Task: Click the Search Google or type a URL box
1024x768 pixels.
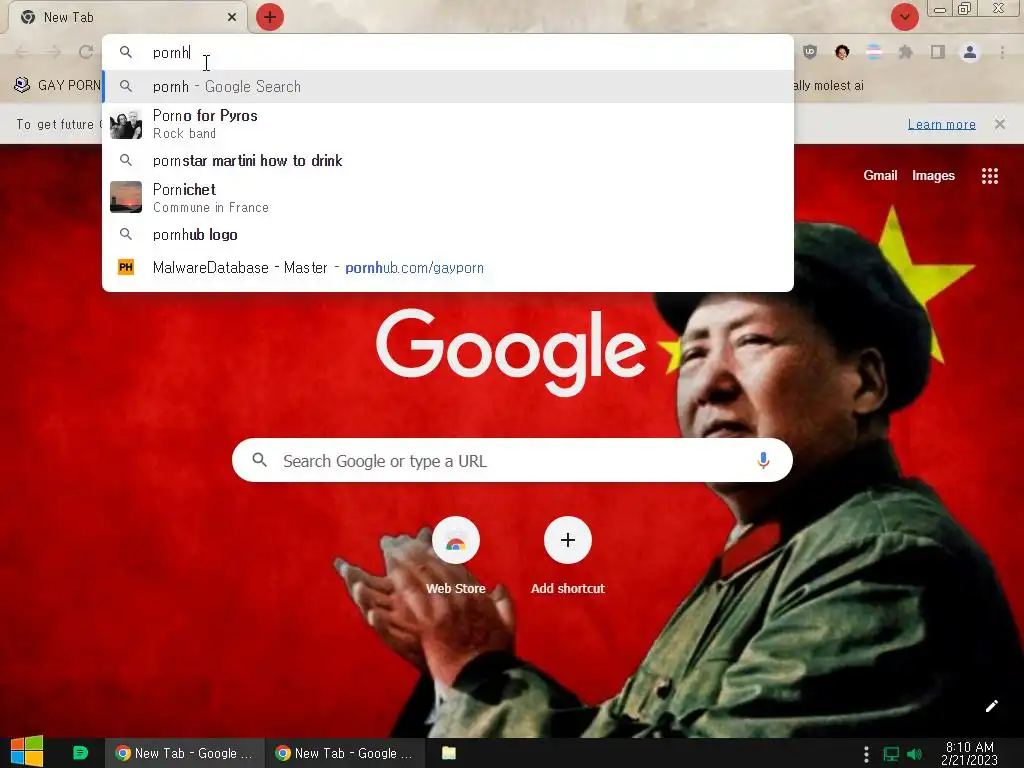Action: pos(513,460)
